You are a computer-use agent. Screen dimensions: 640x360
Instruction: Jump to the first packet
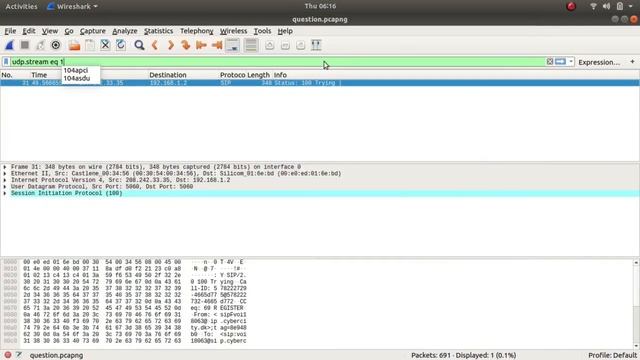pyautogui.click(x=201, y=45)
